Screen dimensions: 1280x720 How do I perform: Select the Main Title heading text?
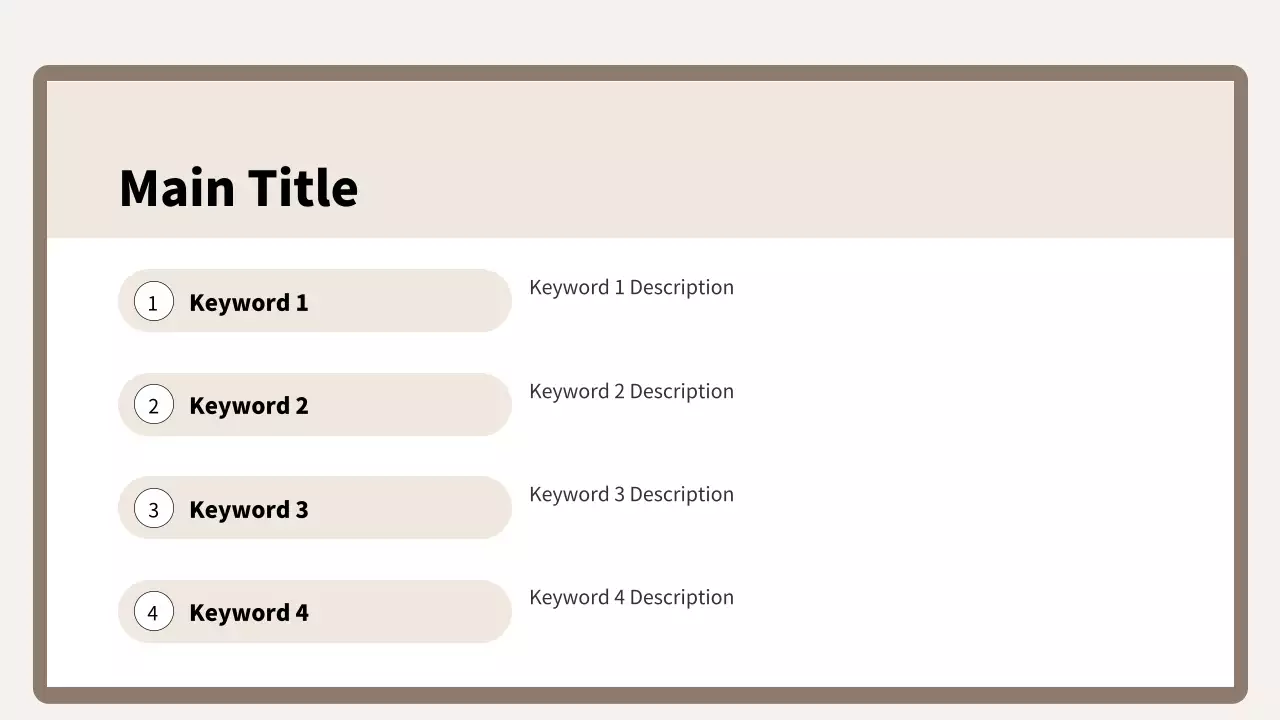238,188
